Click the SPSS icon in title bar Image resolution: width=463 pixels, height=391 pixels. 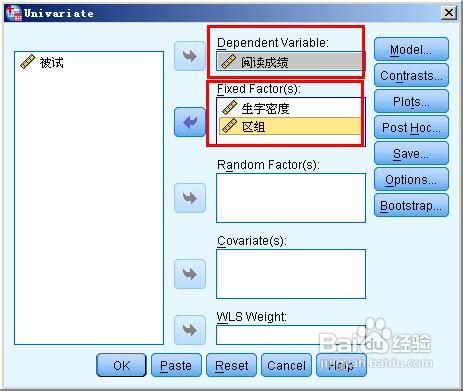point(14,13)
